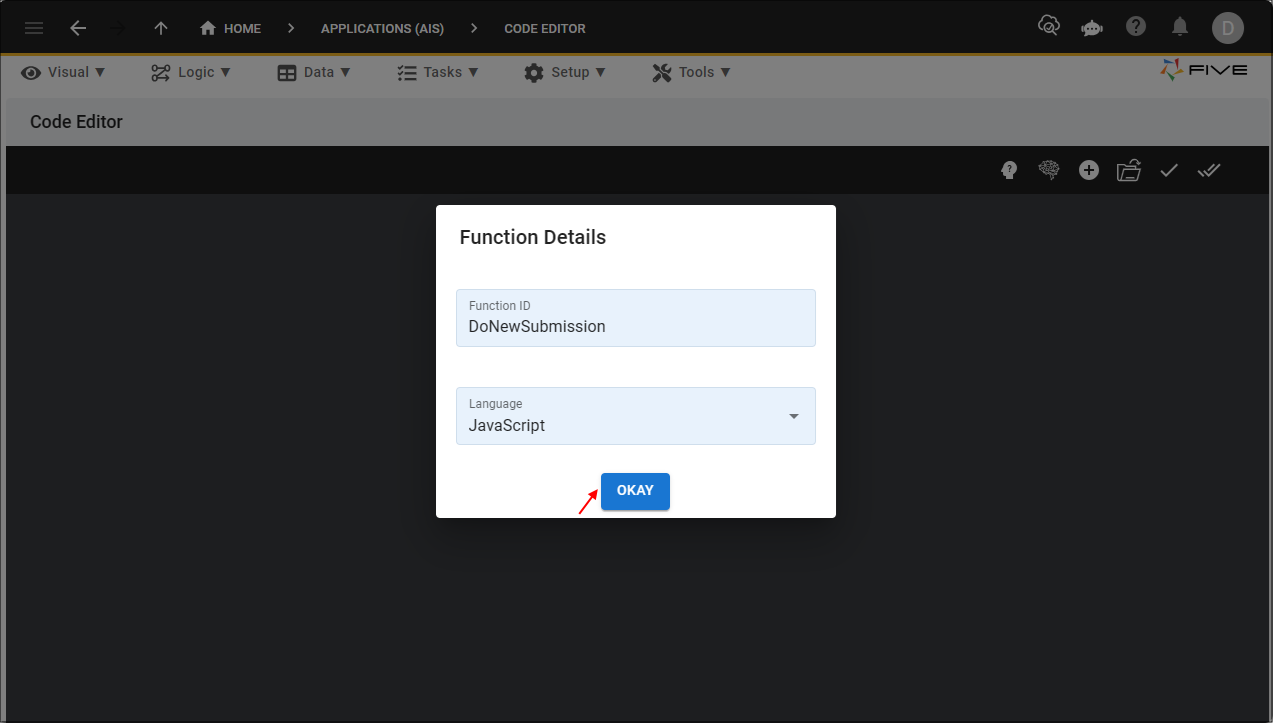The image size is (1273, 723).
Task: Open the Tools menu
Action: pos(692,72)
